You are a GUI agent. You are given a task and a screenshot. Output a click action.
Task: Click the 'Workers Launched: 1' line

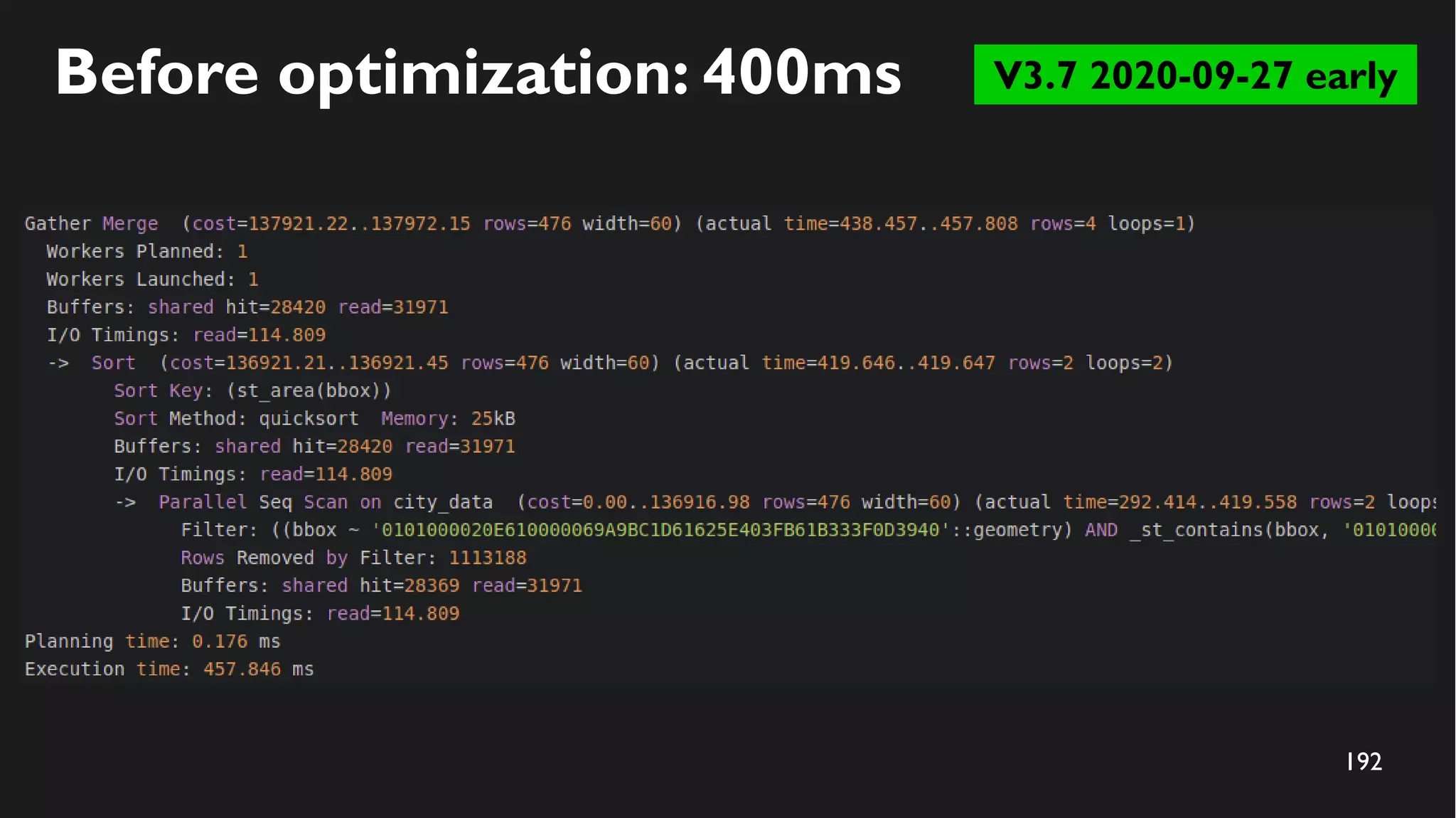click(153, 279)
